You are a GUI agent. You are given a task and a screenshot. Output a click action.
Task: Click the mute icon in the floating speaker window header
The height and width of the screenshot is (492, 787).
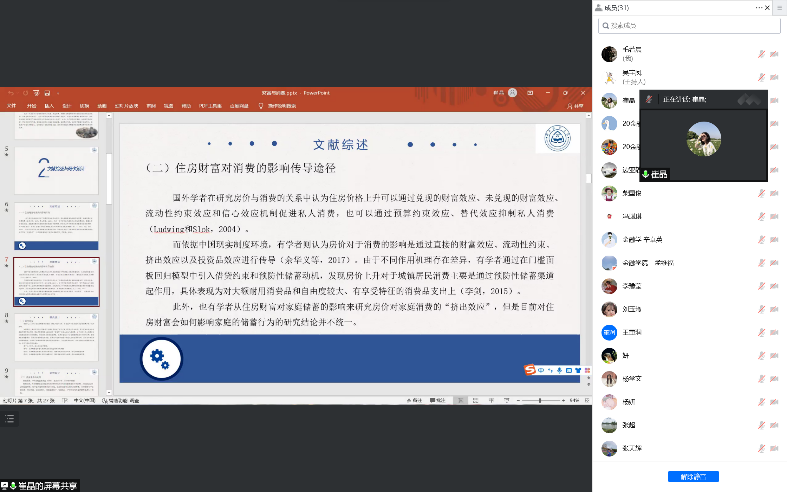pos(646,98)
